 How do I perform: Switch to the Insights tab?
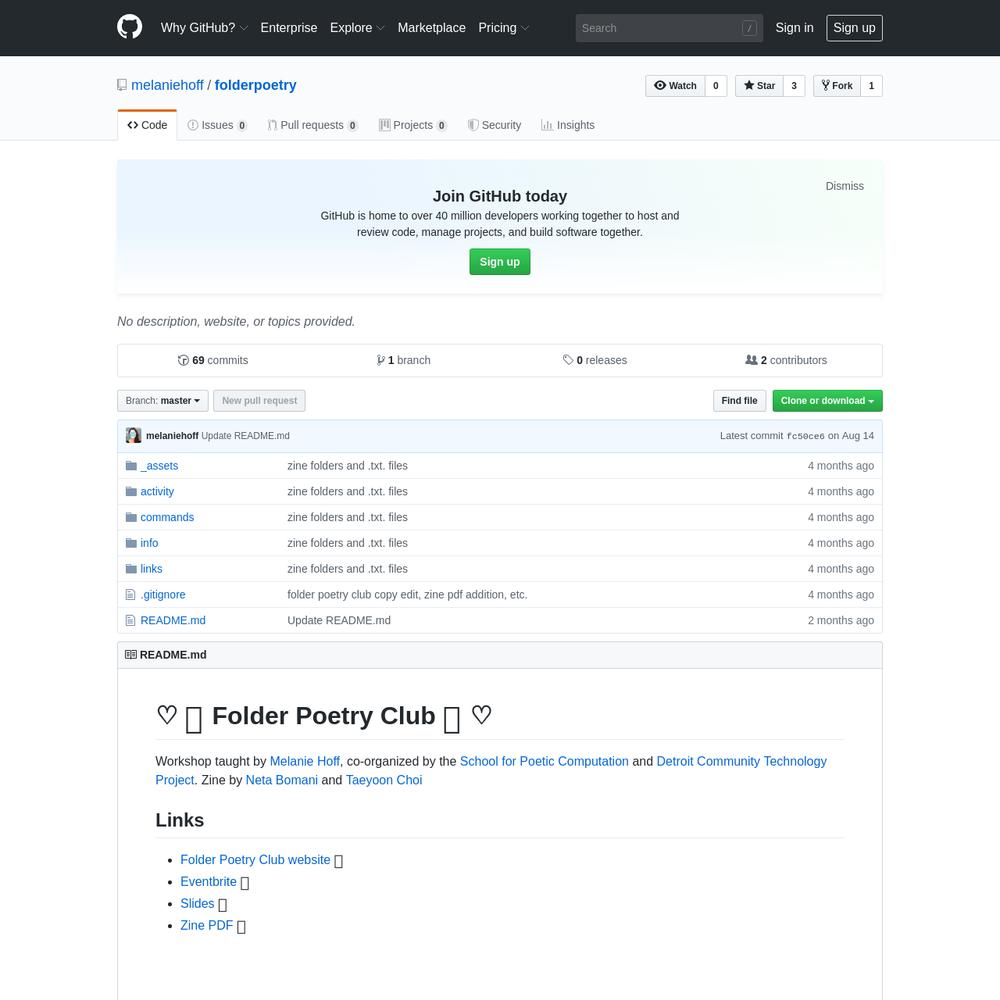point(568,125)
